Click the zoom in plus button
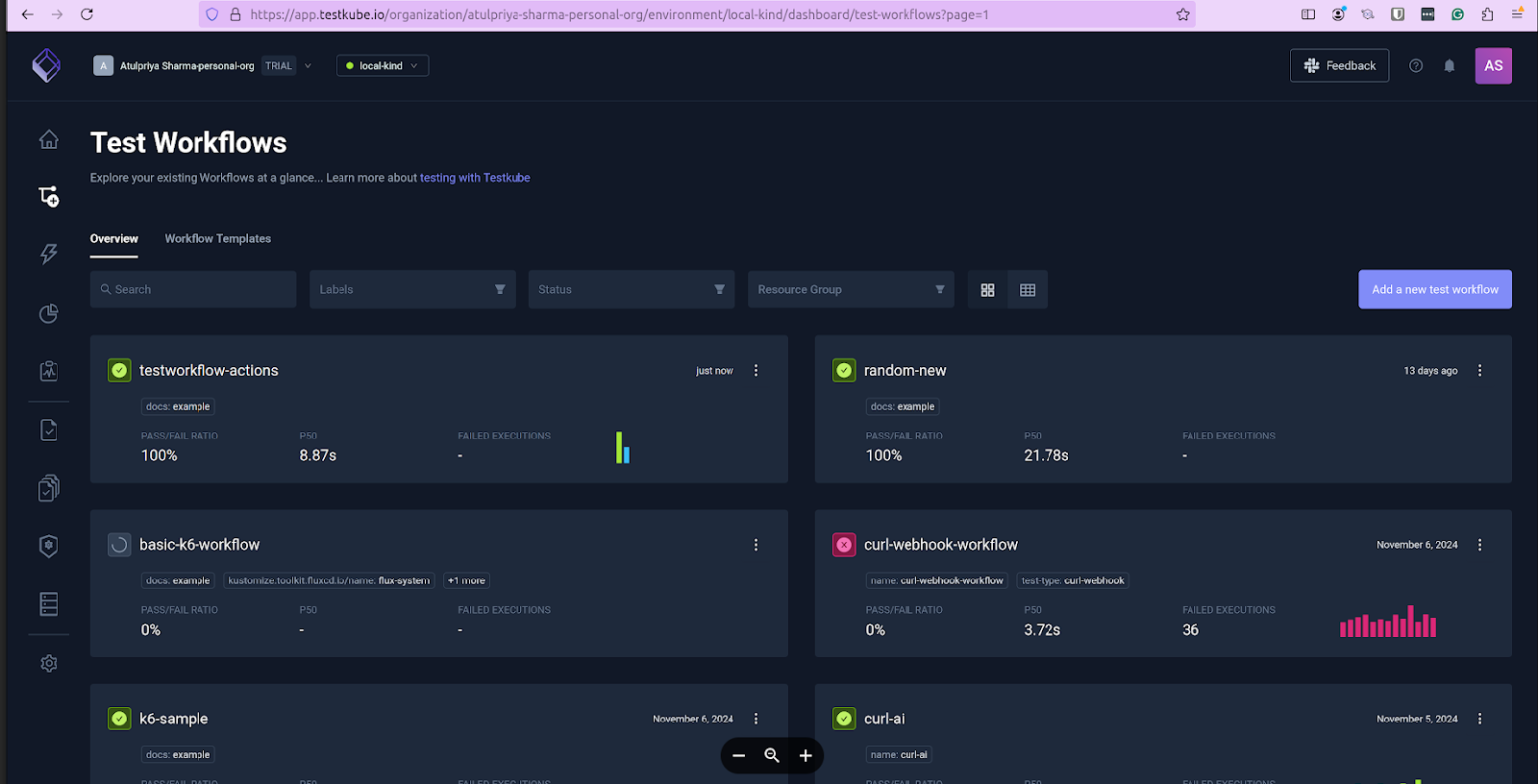The image size is (1538, 784). point(806,756)
